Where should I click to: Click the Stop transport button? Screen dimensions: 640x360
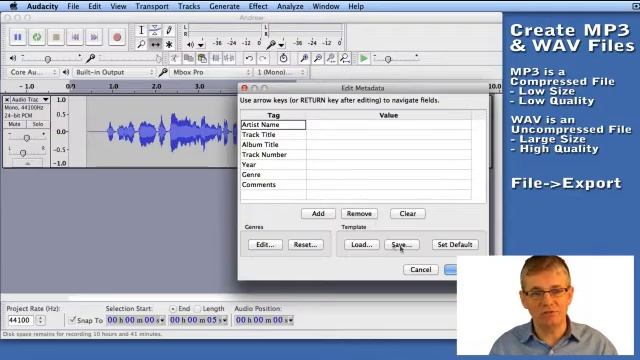tap(56, 37)
